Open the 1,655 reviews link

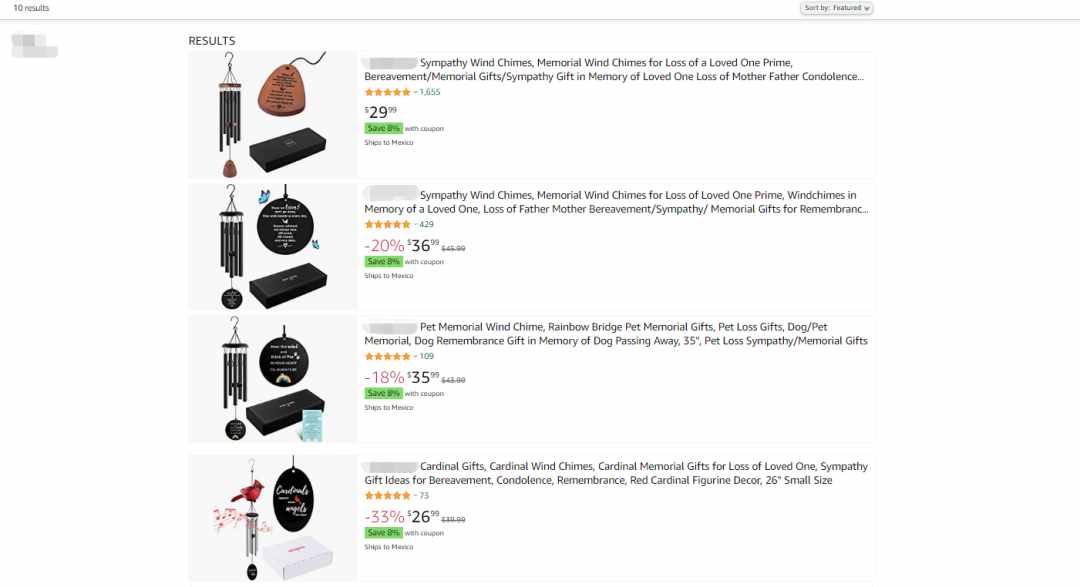[430, 92]
